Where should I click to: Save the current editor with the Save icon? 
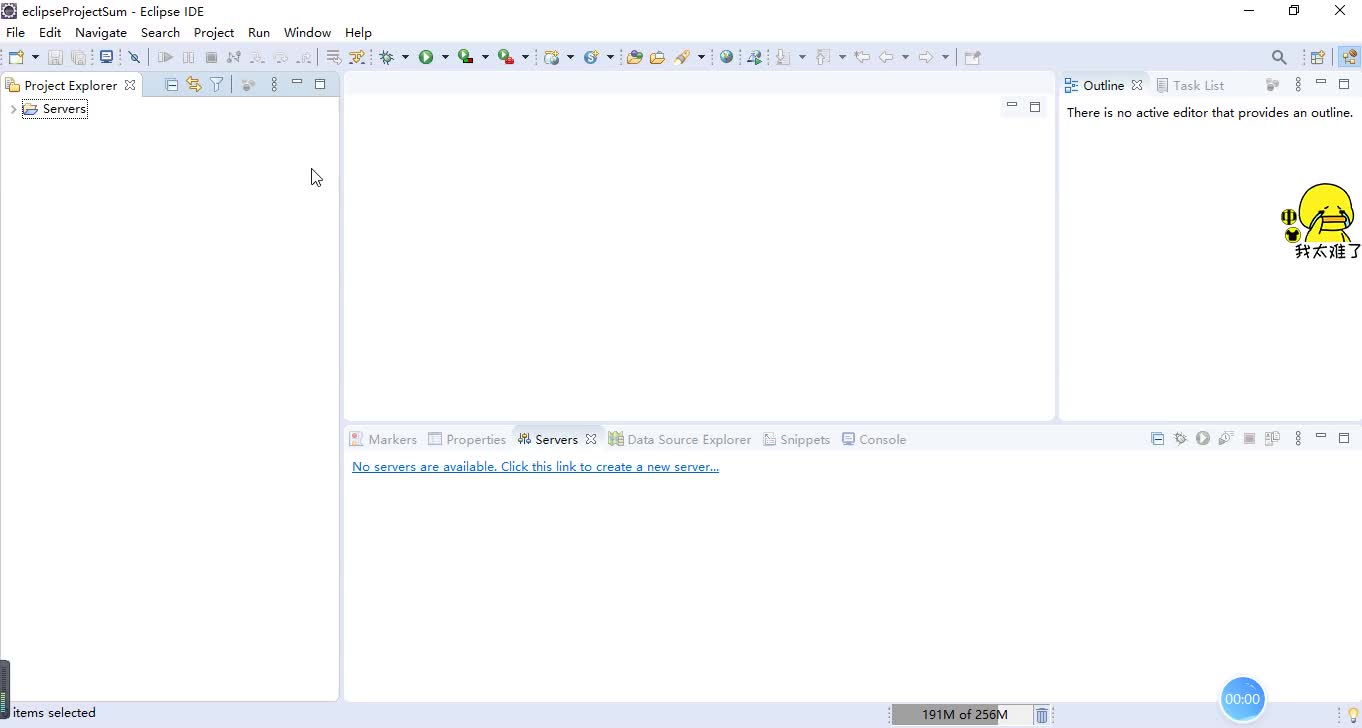tap(55, 57)
